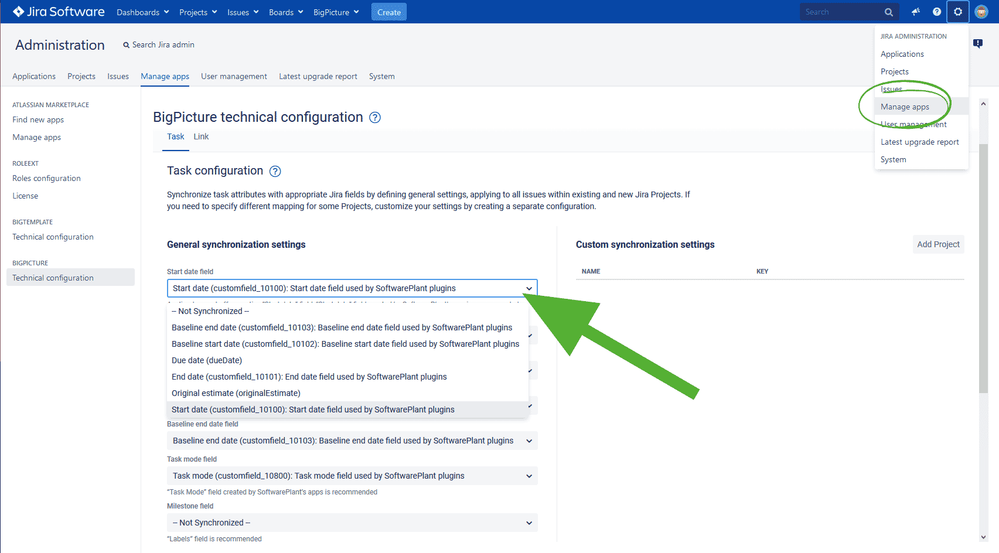Switch to User management admin tab
The height and width of the screenshot is (553, 999).
(234, 76)
